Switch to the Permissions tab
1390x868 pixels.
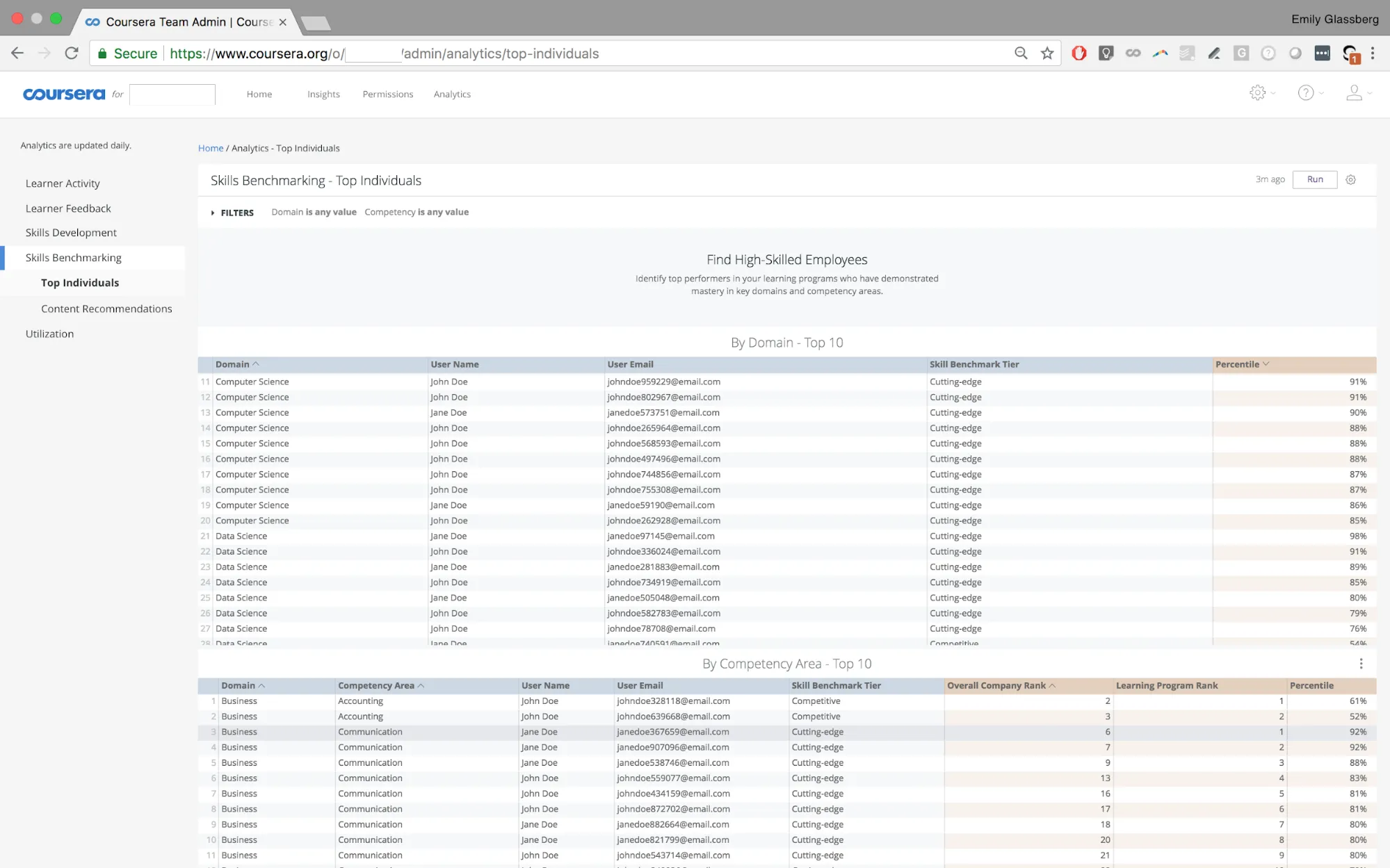(x=387, y=94)
